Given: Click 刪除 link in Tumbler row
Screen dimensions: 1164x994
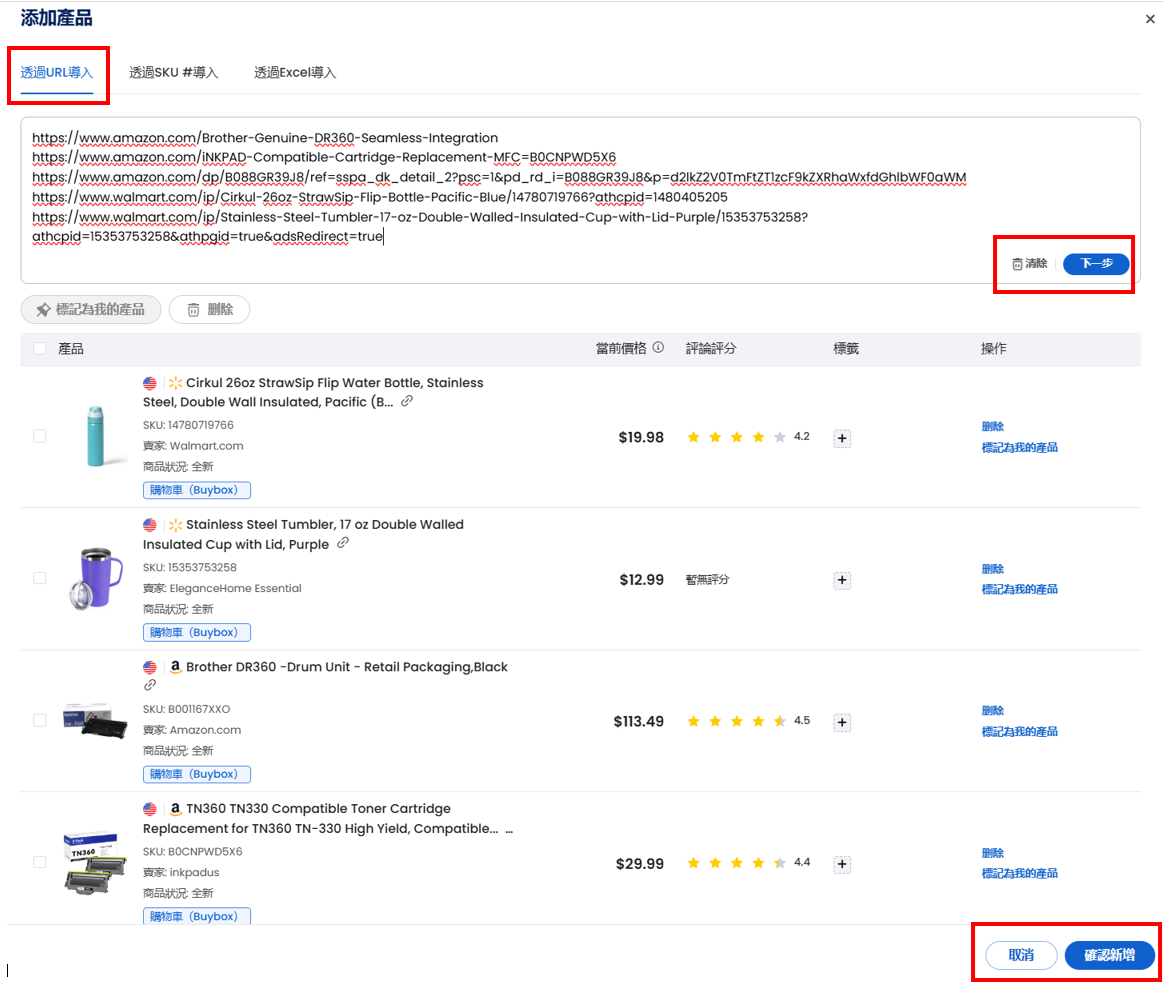Looking at the screenshot, I should click(x=993, y=569).
